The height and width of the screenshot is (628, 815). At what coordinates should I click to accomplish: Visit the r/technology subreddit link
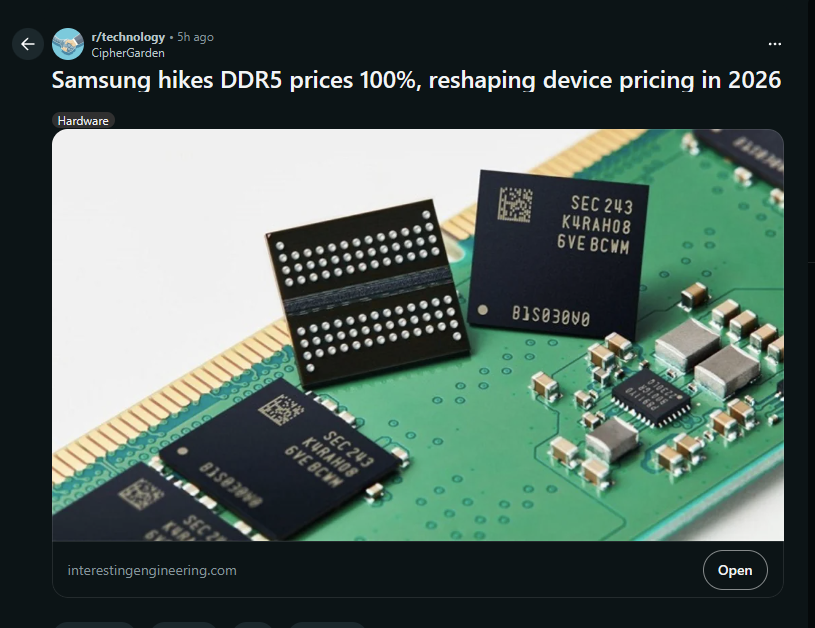tap(128, 37)
